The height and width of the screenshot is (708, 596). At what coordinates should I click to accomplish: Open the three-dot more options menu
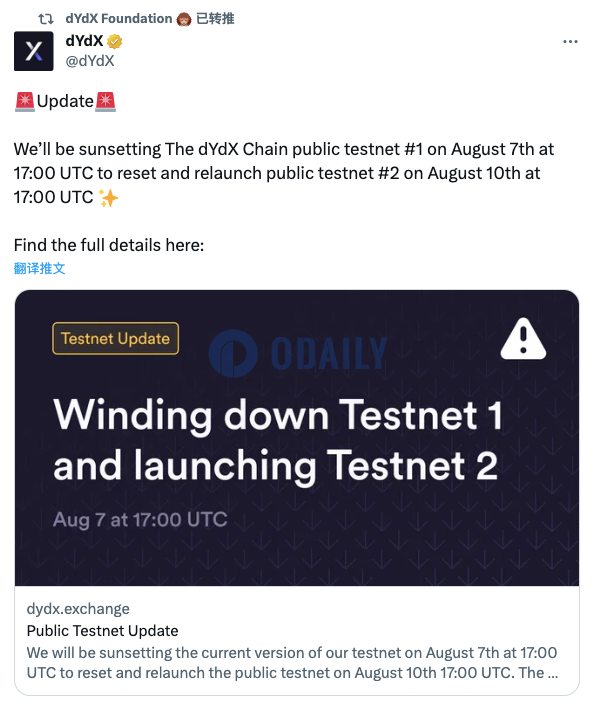(570, 42)
